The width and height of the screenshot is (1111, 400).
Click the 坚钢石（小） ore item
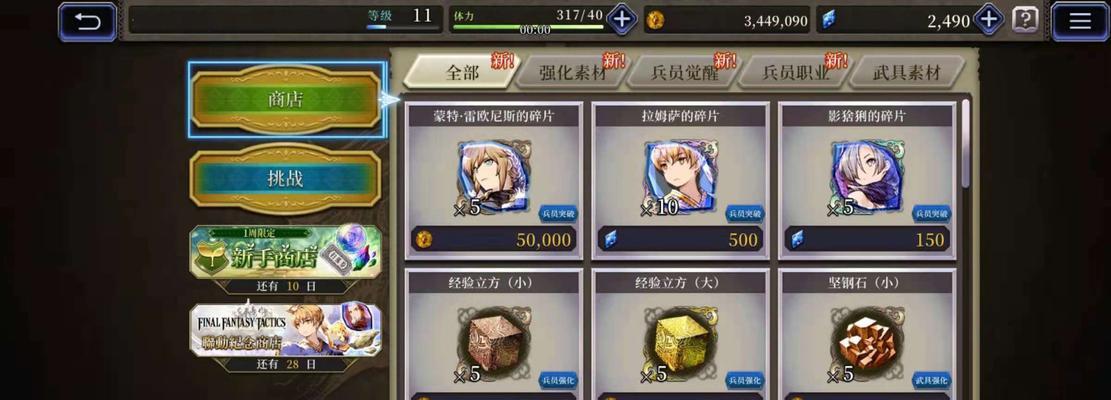pos(867,342)
